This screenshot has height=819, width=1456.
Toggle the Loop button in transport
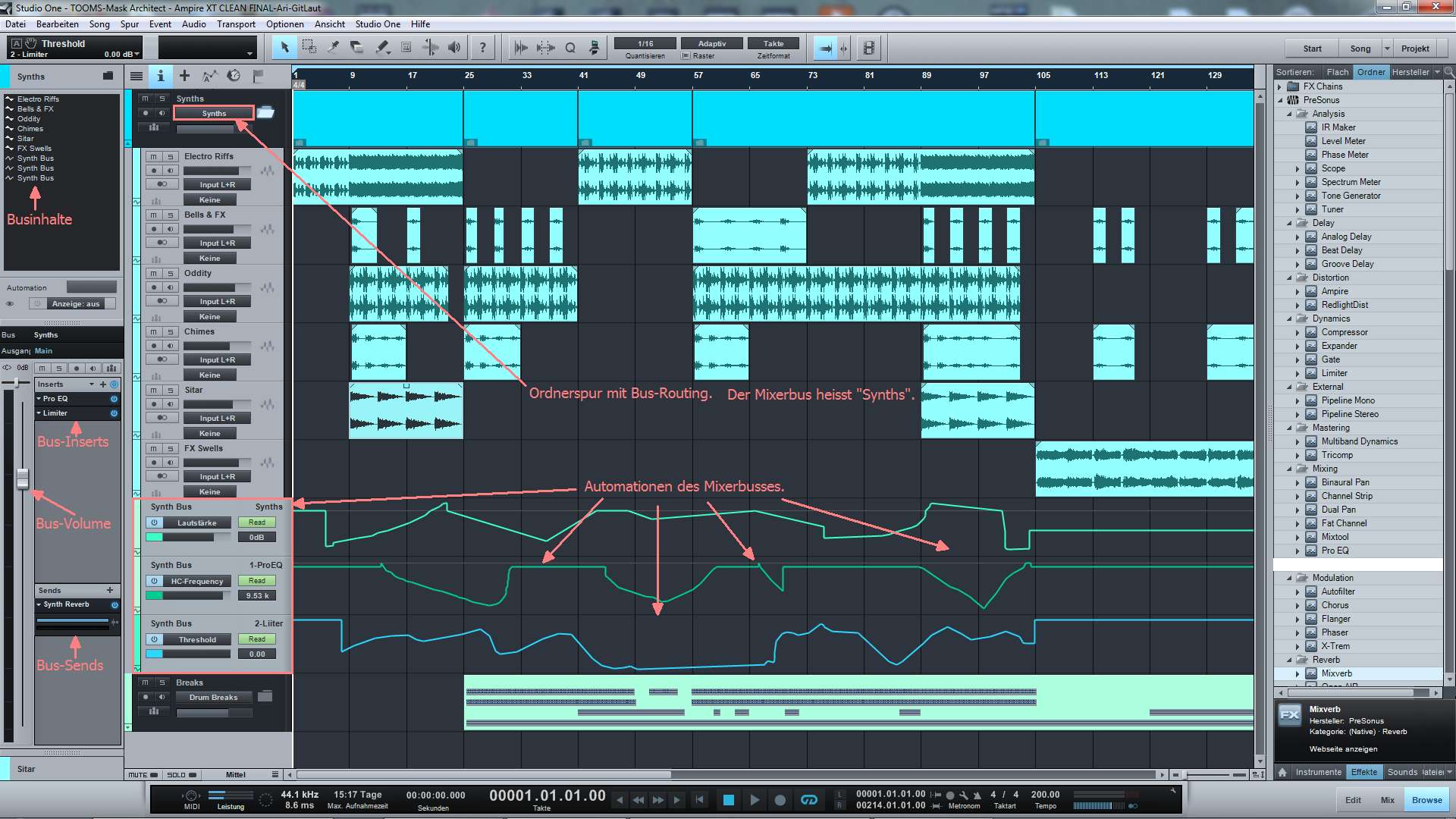809,799
